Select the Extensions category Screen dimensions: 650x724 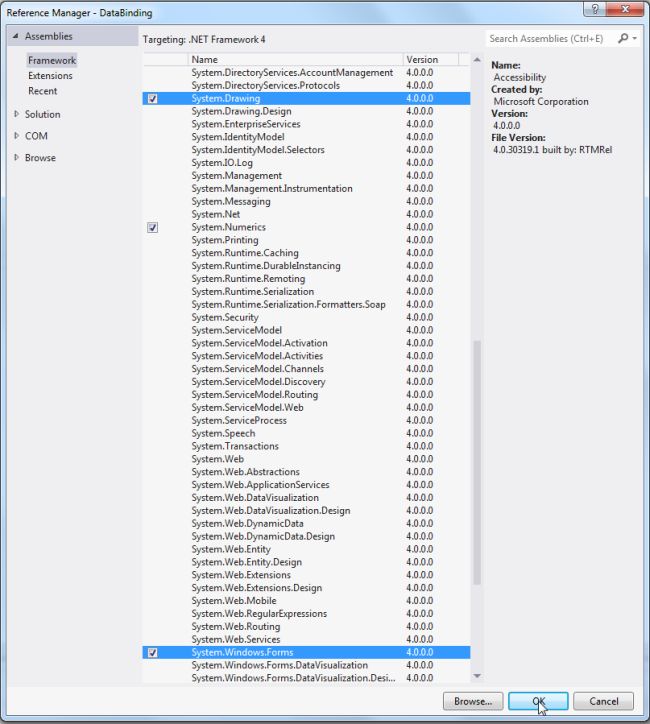coord(50,76)
